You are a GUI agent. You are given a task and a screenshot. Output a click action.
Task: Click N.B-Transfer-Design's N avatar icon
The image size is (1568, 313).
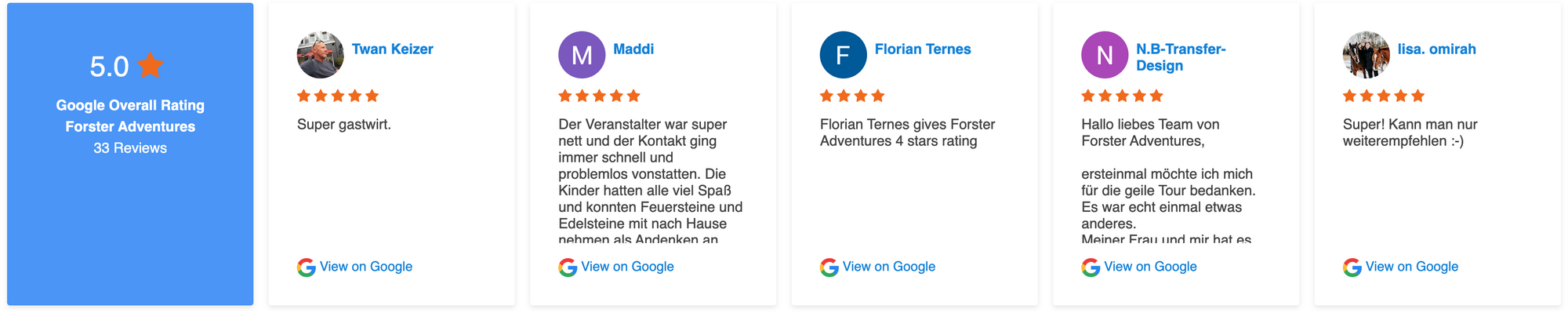(1105, 55)
